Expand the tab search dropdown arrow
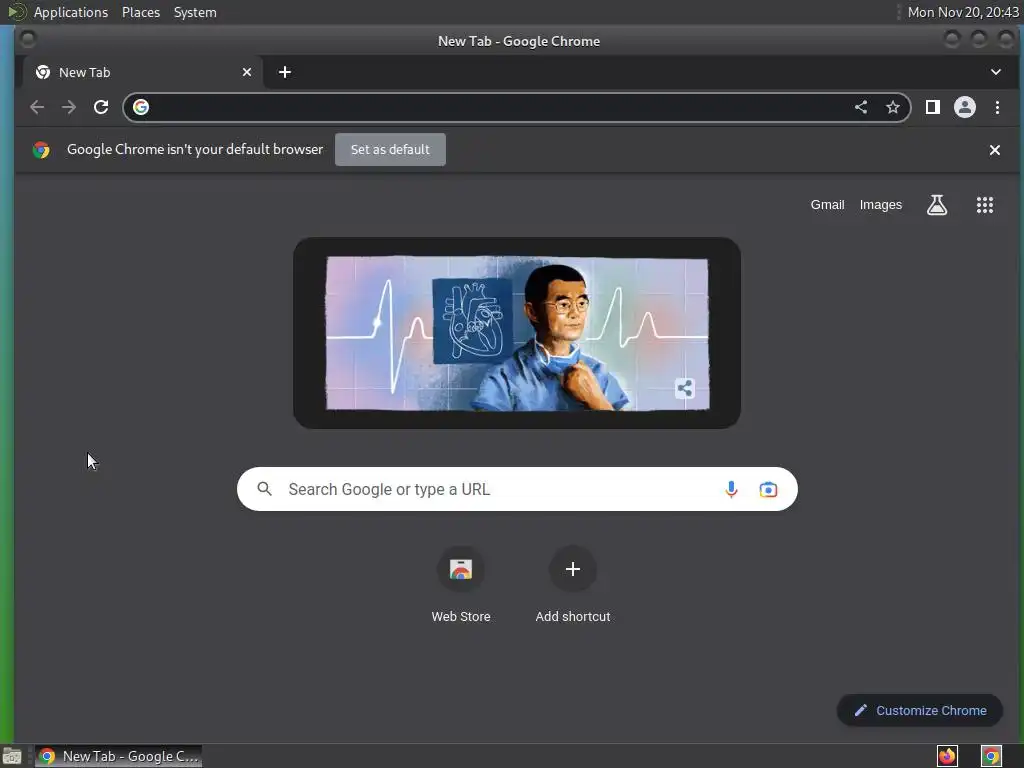The image size is (1024, 768). pos(996,72)
